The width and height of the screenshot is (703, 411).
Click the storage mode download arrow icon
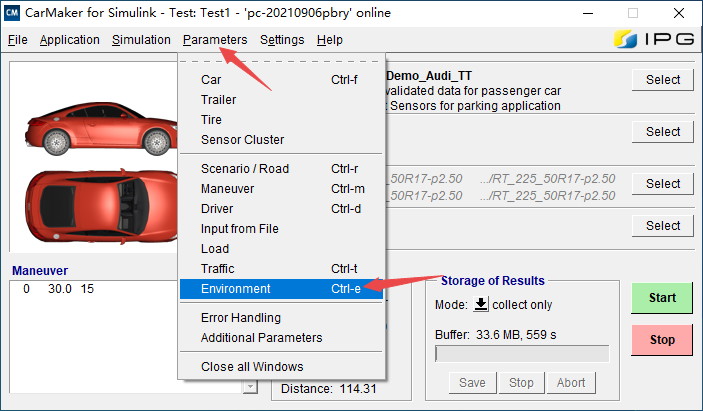(x=481, y=304)
